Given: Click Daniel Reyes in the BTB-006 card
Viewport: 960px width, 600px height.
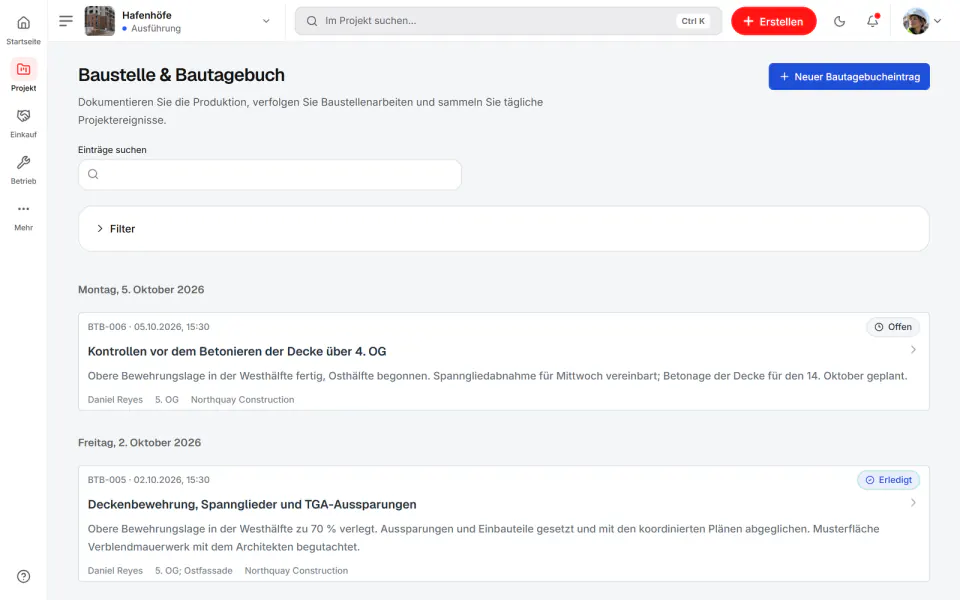Looking at the screenshot, I should coord(115,400).
